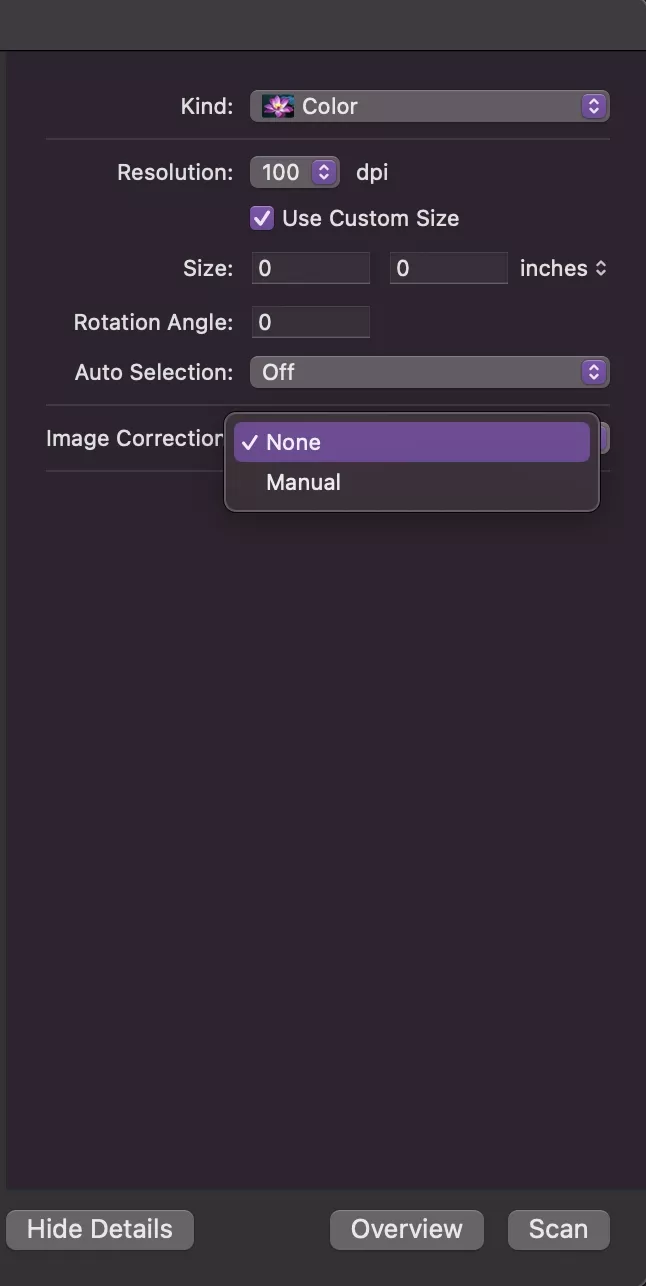
Task: Click the checkmark next to None
Action: click(252, 441)
